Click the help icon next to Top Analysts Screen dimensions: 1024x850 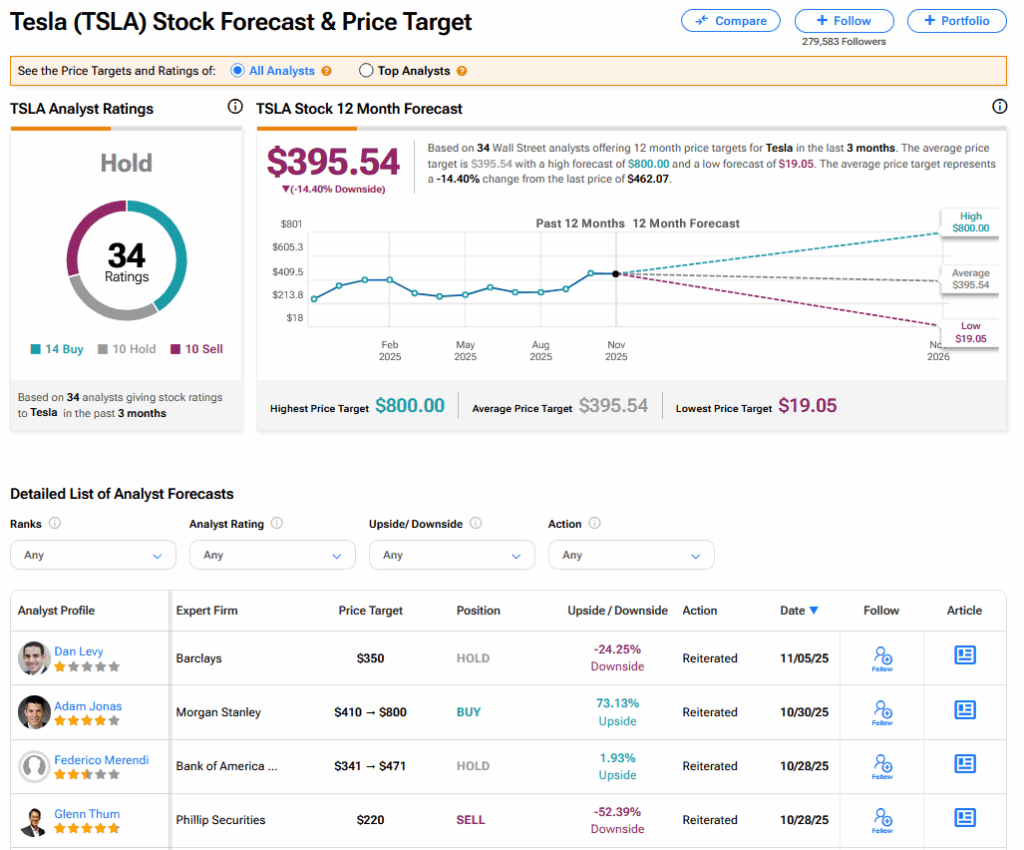[461, 71]
